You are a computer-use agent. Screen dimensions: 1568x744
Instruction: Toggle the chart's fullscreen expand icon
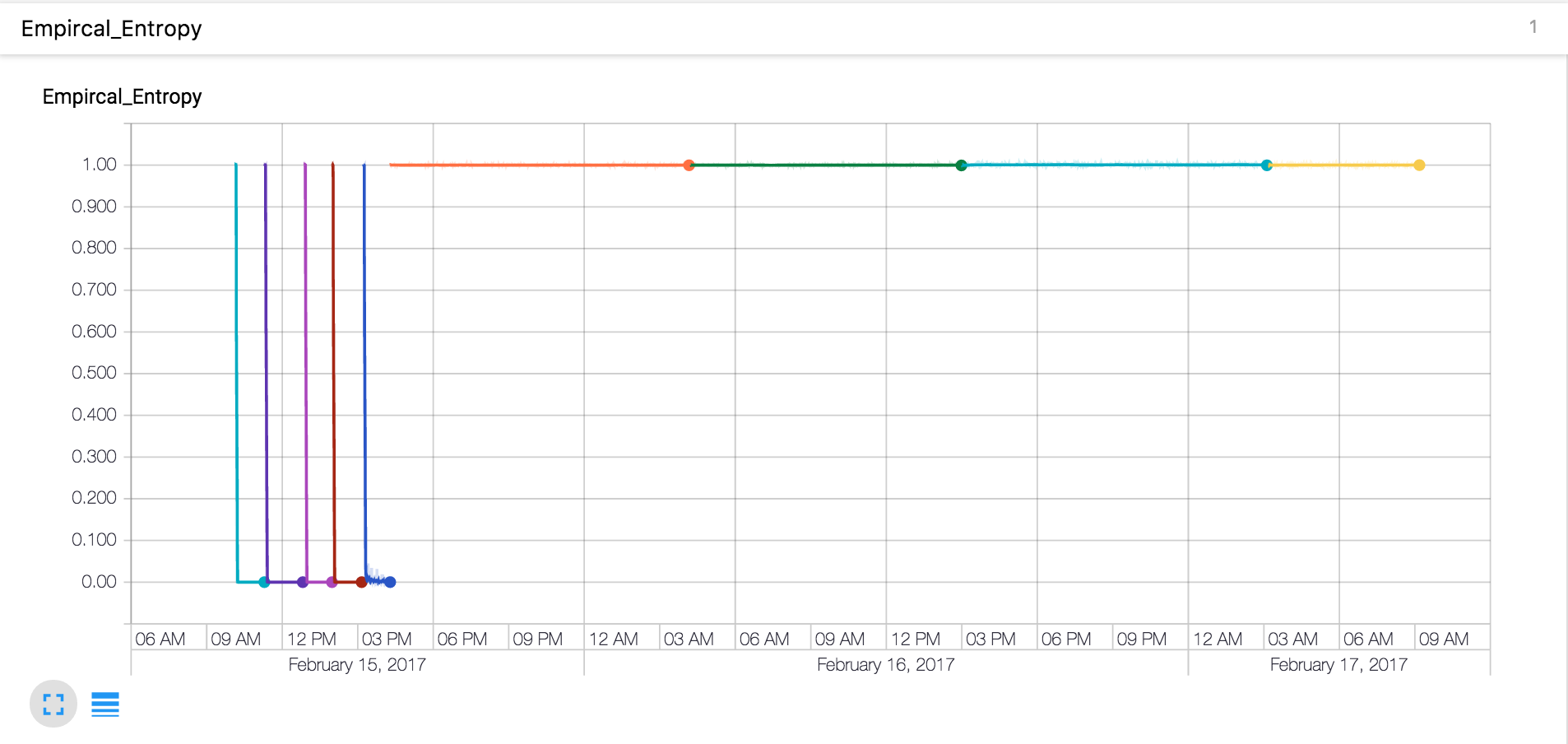53,704
